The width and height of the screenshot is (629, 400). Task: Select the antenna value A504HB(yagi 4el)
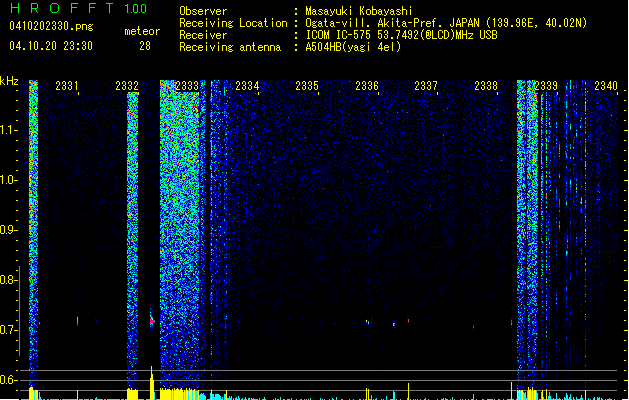[x=353, y=47]
